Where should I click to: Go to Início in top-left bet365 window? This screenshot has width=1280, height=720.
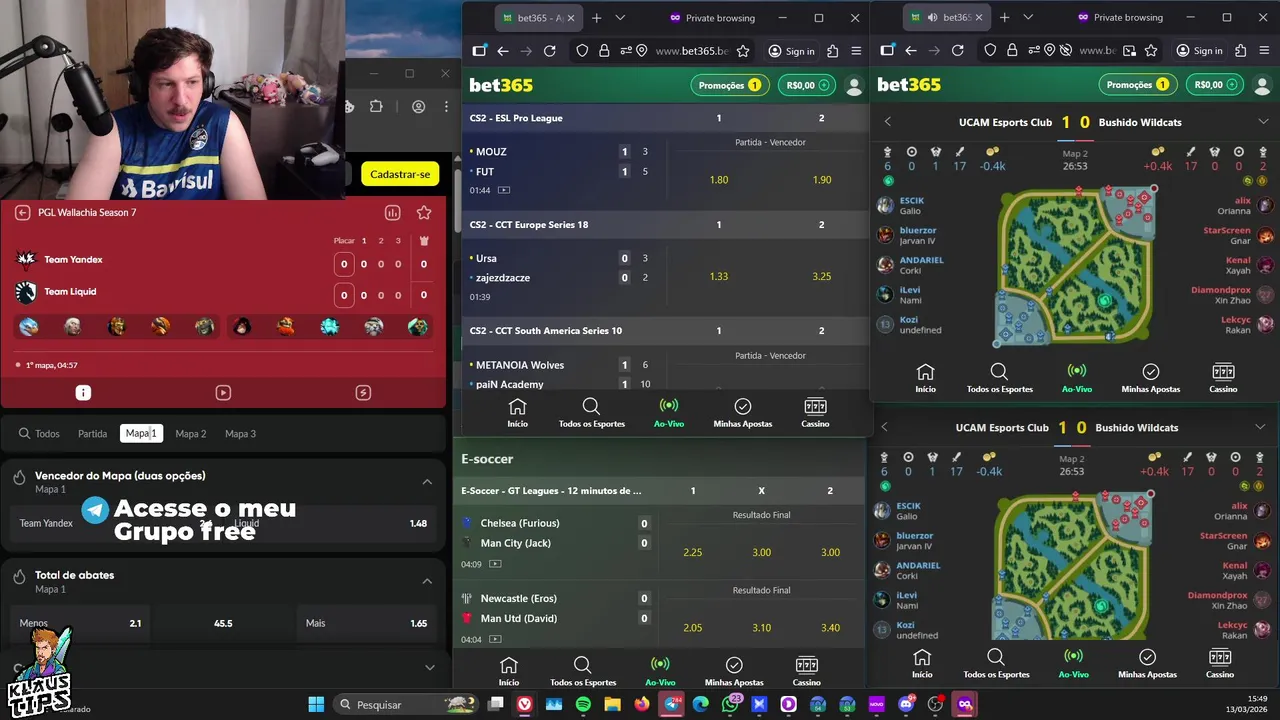(517, 412)
